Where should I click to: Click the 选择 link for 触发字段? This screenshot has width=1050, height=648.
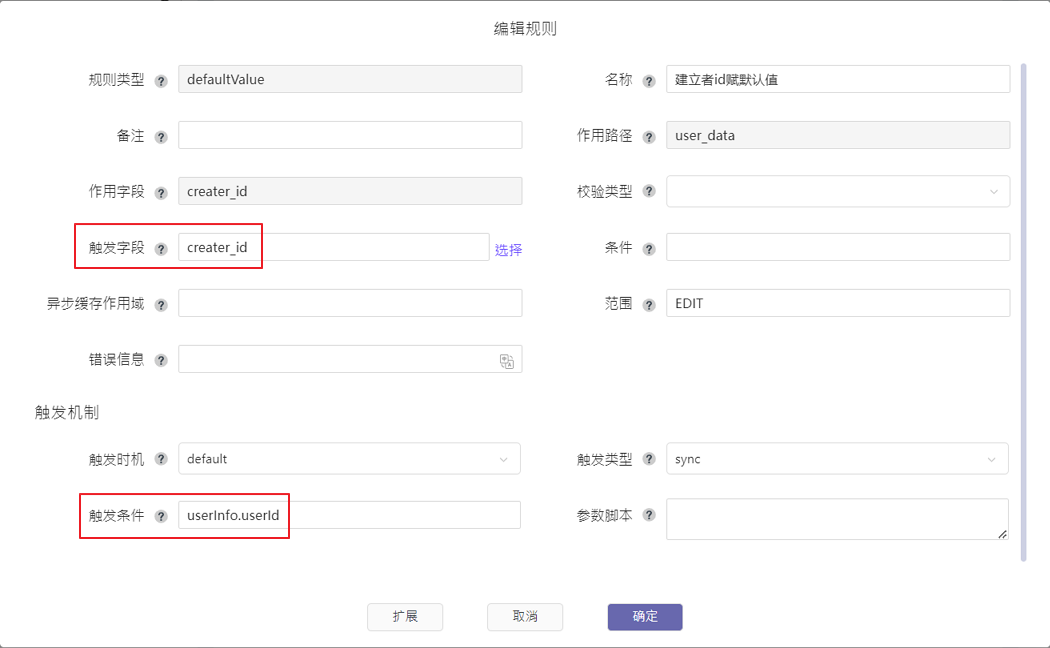point(508,249)
